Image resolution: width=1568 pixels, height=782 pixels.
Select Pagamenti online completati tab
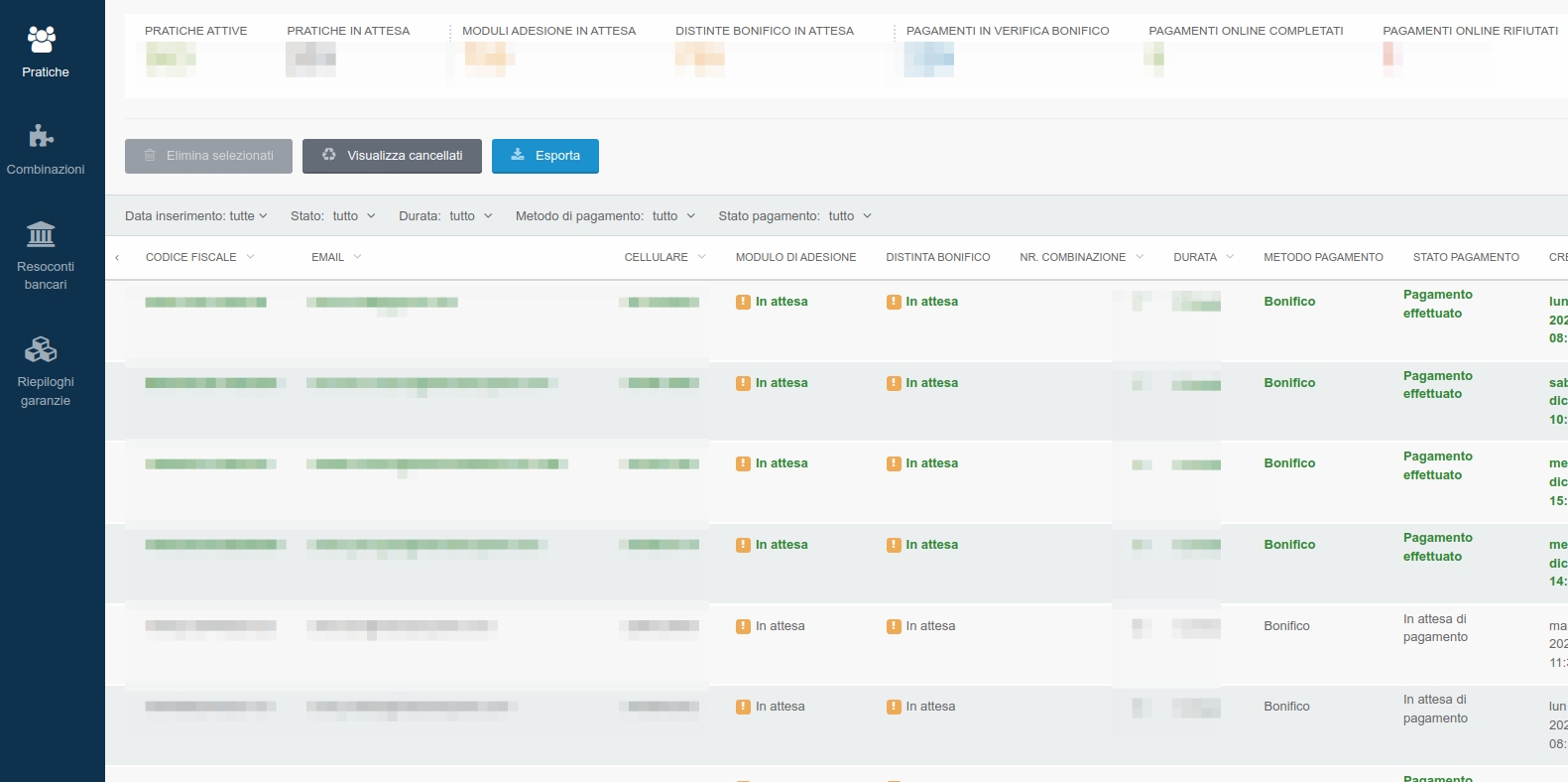pyautogui.click(x=1246, y=31)
